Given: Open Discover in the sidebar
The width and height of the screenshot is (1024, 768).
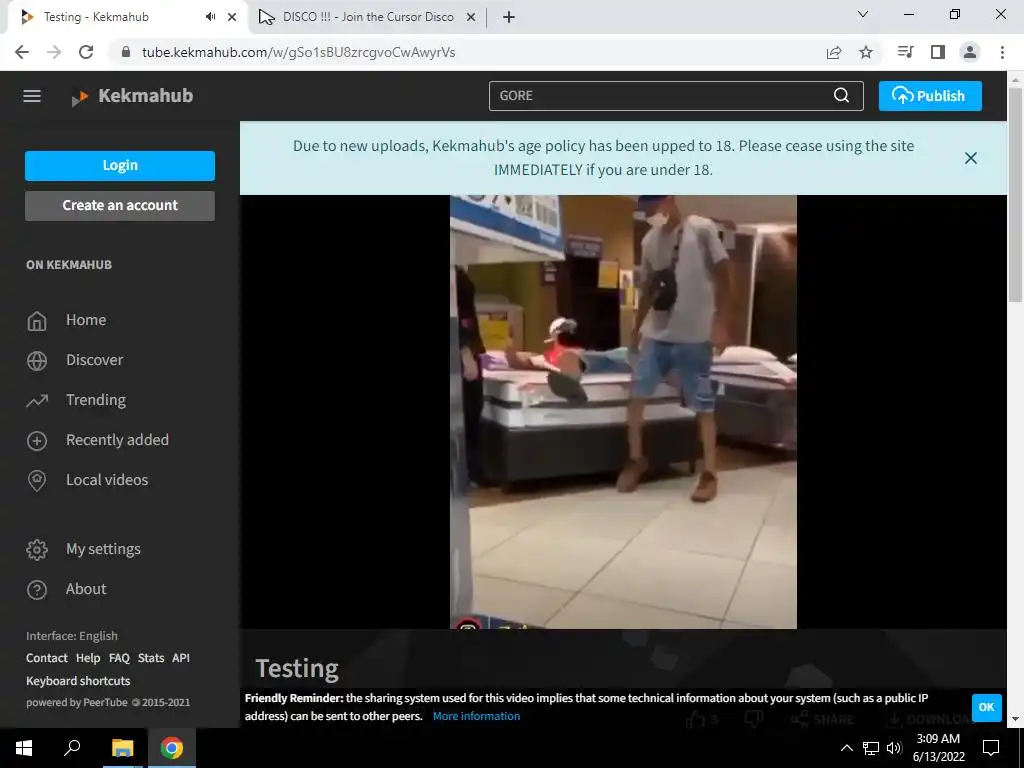Looking at the screenshot, I should pos(94,360).
